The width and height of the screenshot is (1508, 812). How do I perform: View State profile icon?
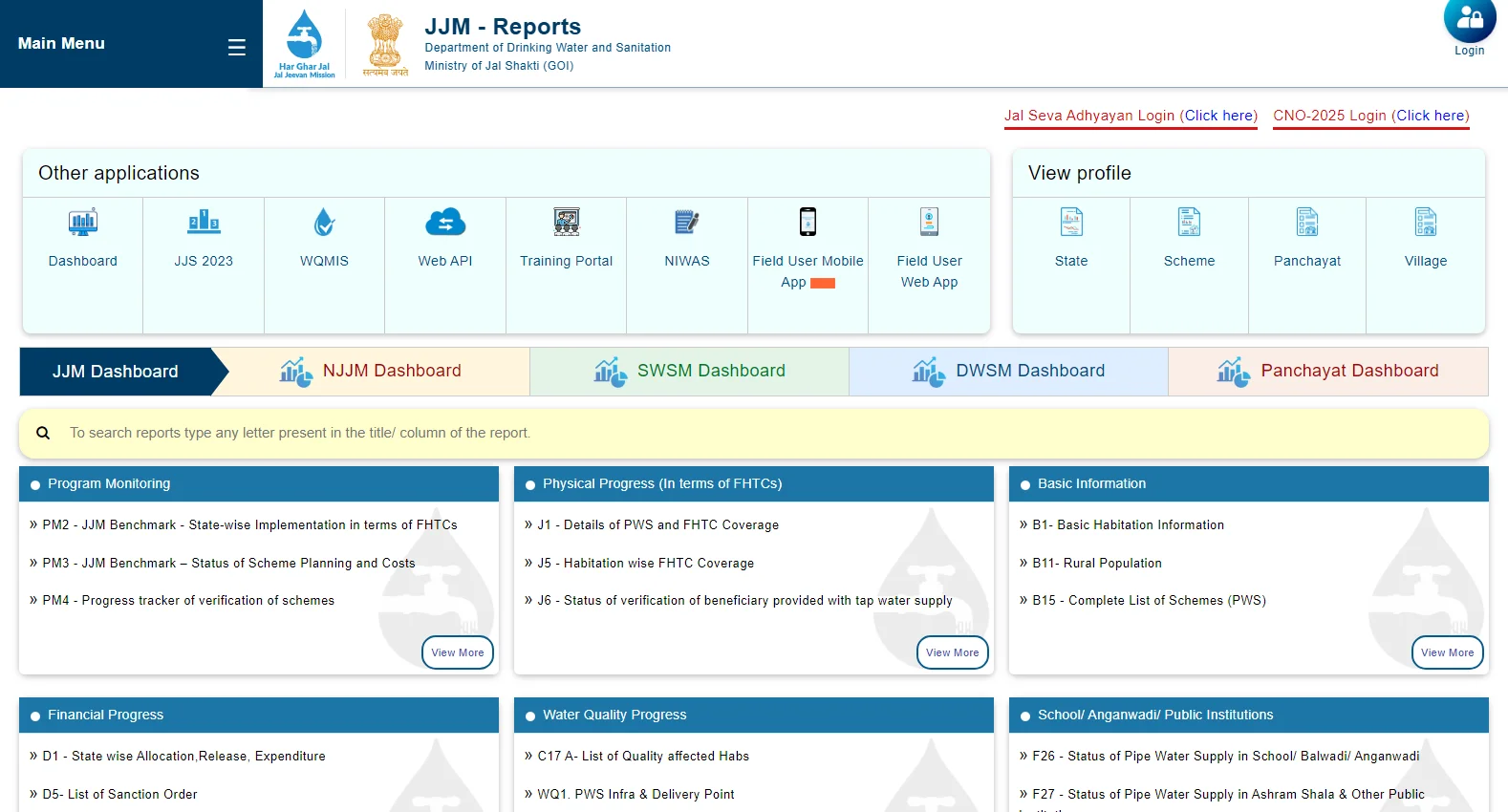point(1071,222)
